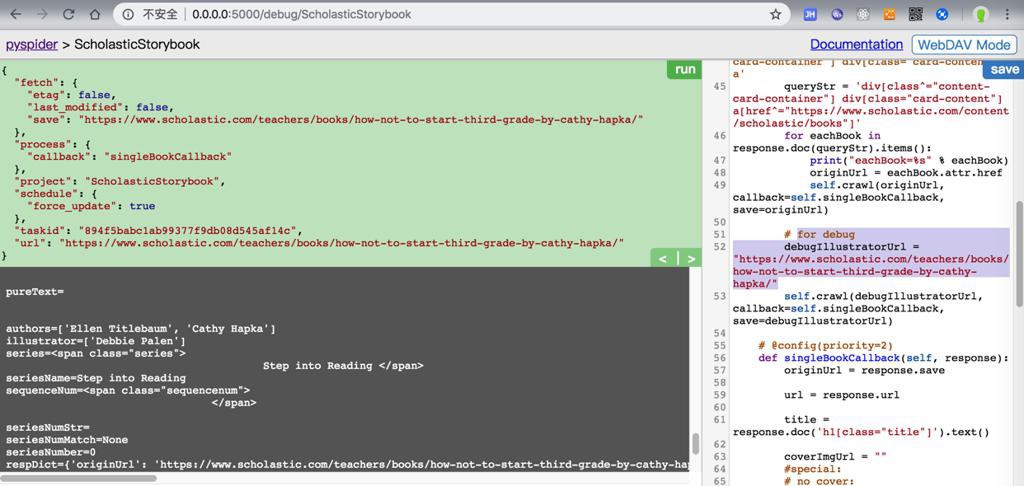Click the seriesNumber=0 output line
This screenshot has height=486, width=1024.
coord(51,452)
